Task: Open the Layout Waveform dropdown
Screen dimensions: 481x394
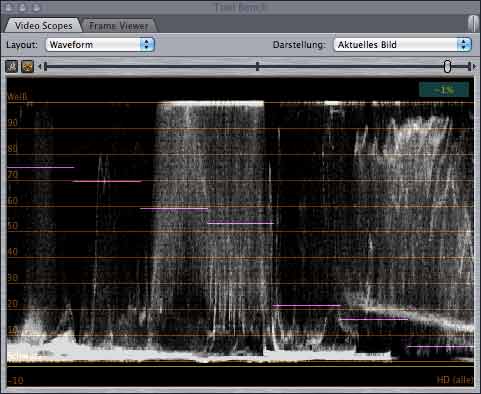Action: [100, 45]
